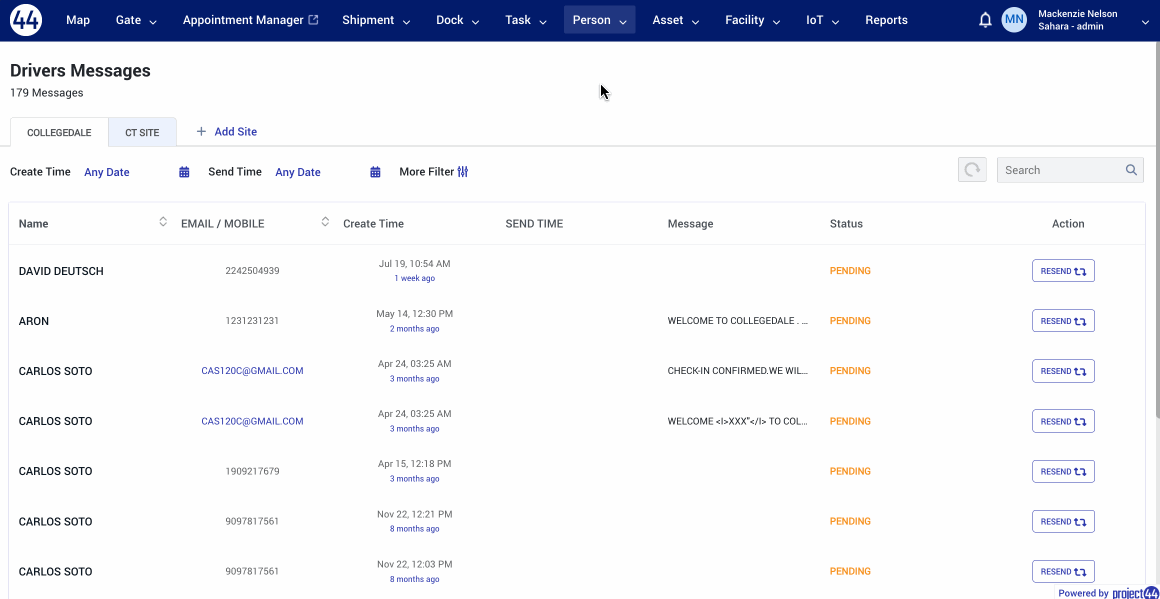
Task: Click the MN user avatar
Action: coord(1014,20)
